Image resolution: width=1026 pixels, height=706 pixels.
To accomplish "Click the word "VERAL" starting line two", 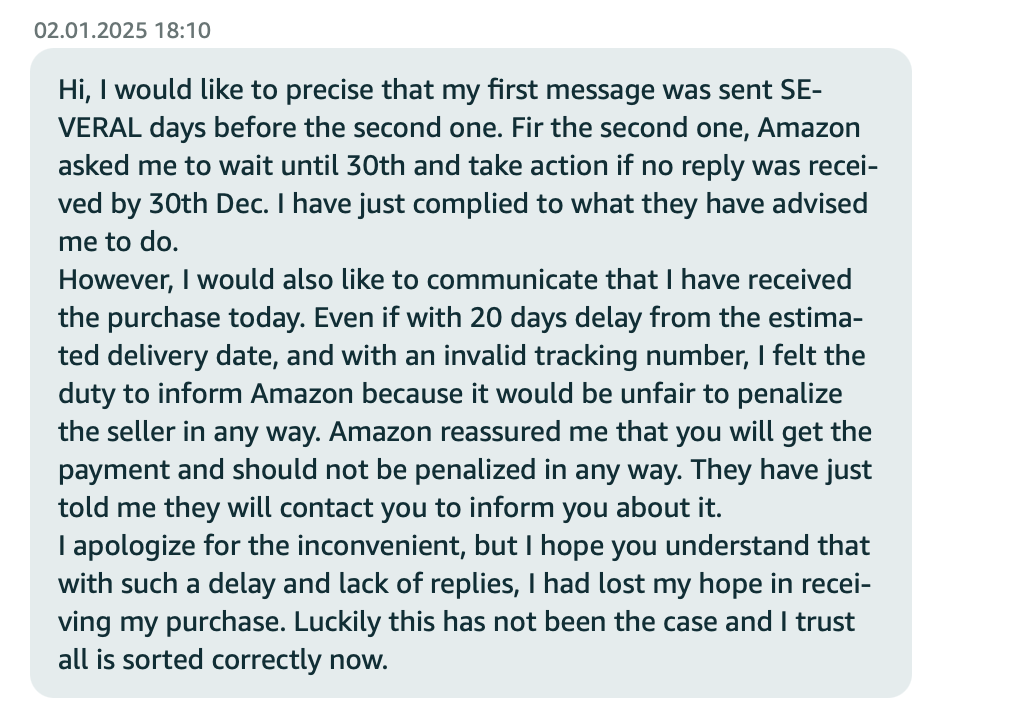I will (x=99, y=128).
